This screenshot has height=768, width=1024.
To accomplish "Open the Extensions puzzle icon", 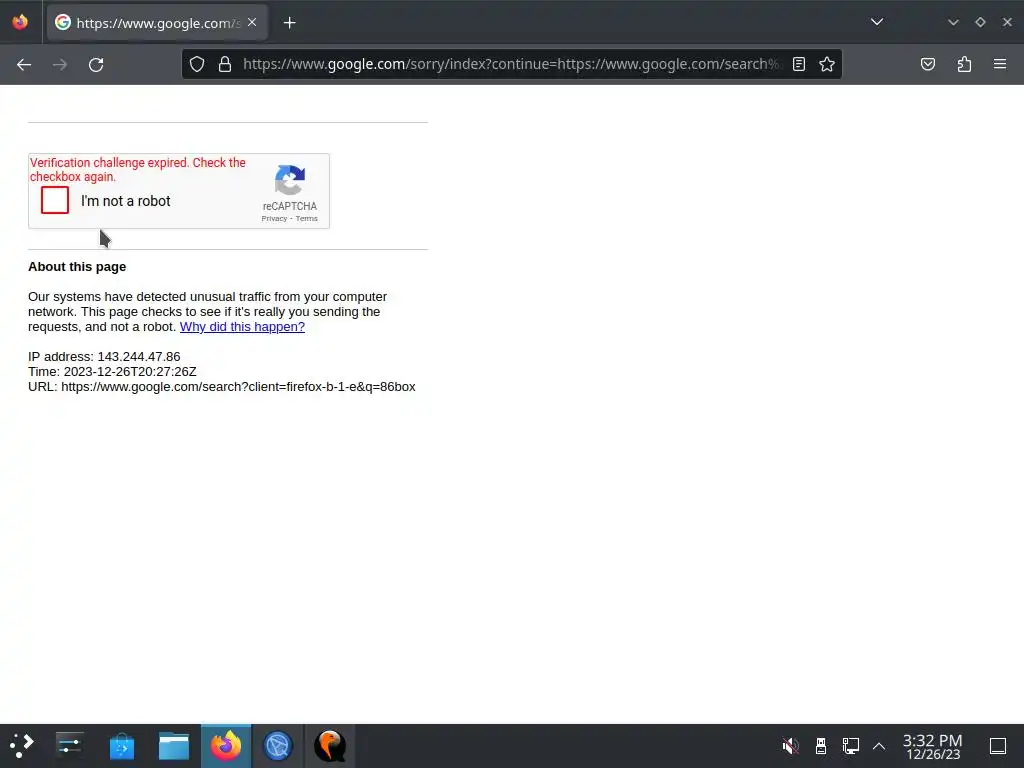I will coord(964,64).
